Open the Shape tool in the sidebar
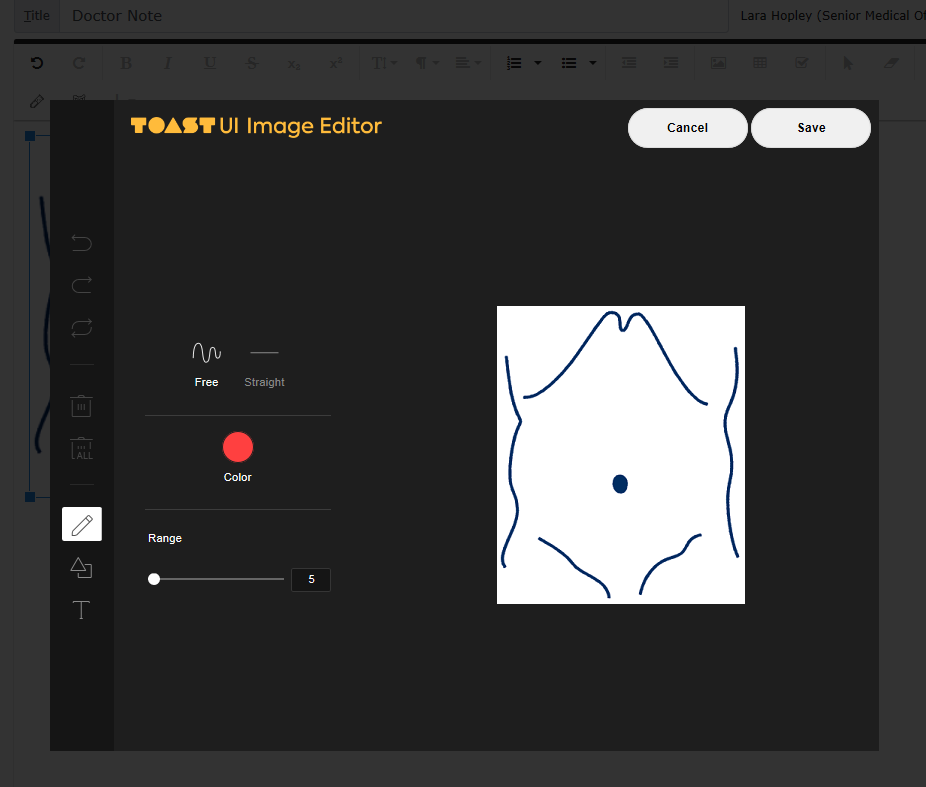The height and width of the screenshot is (787, 926). [x=82, y=567]
